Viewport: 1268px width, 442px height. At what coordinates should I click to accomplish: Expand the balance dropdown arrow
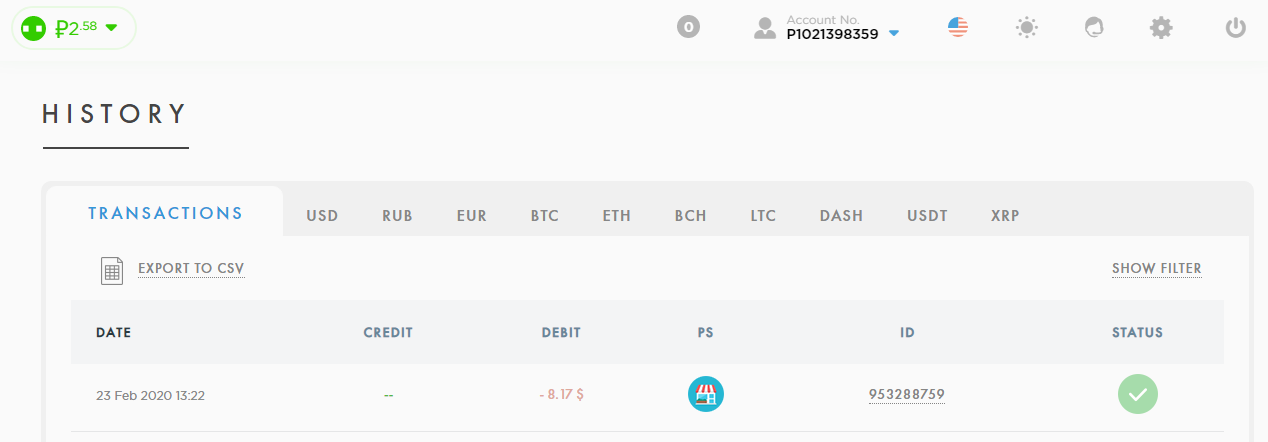pos(111,28)
